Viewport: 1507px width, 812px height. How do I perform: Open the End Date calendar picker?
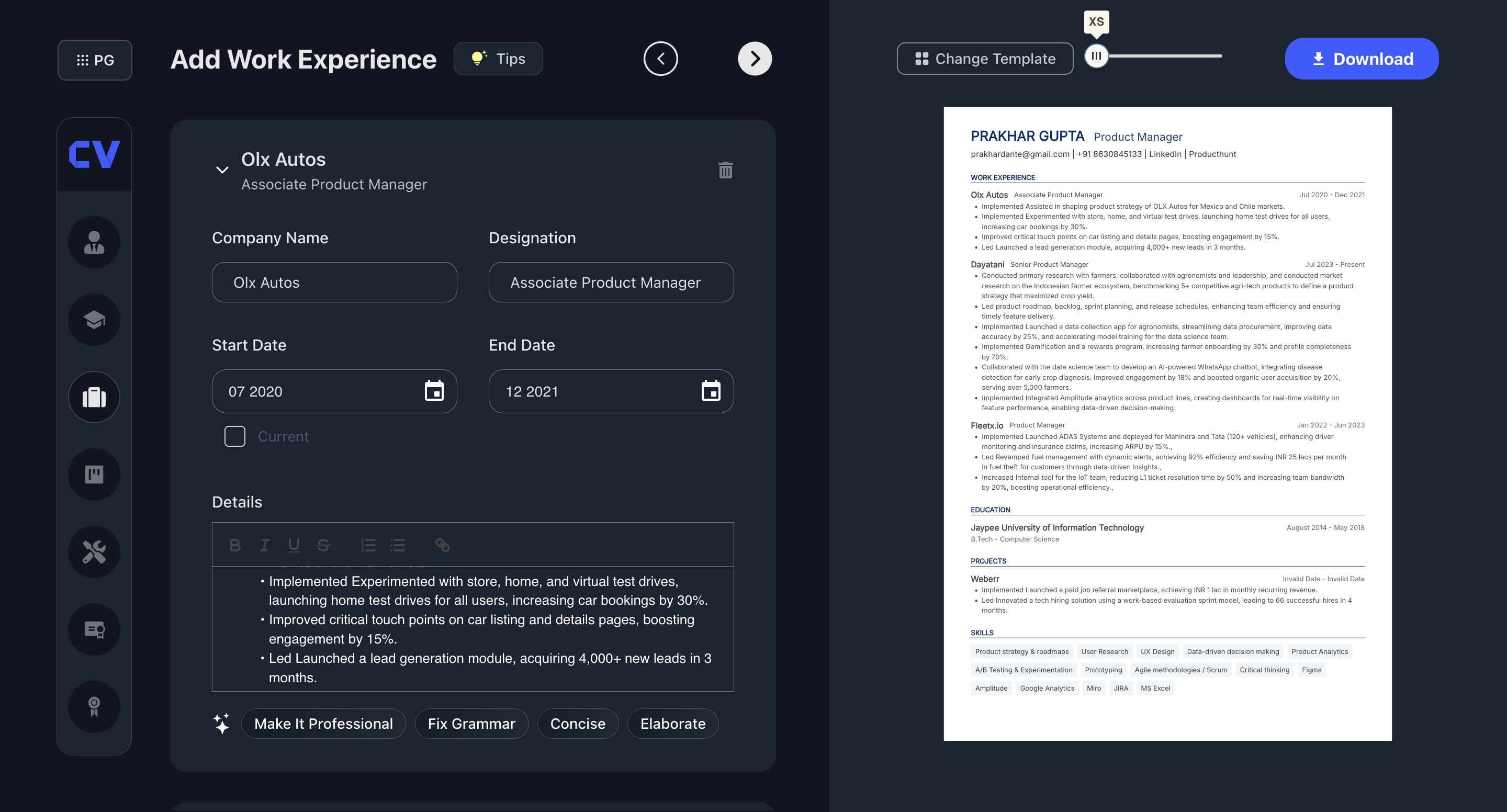click(710, 391)
